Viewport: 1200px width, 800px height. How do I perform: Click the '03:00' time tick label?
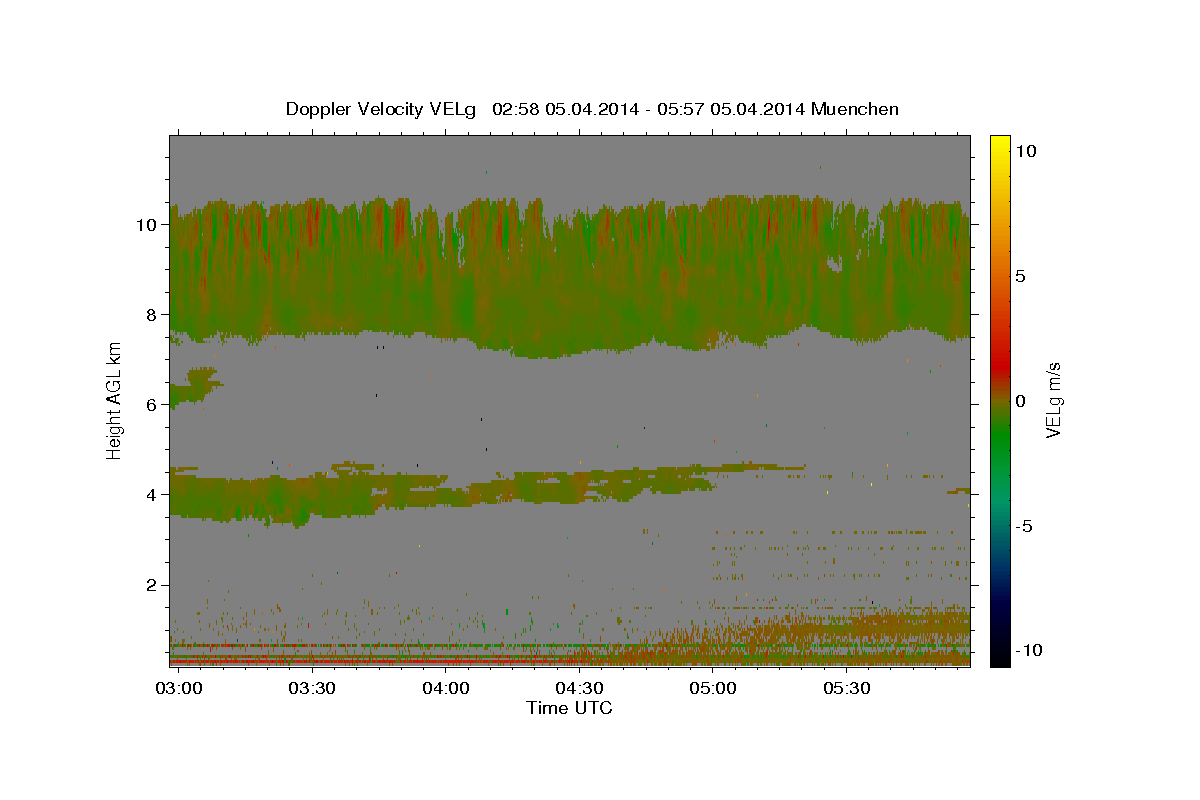(x=179, y=689)
